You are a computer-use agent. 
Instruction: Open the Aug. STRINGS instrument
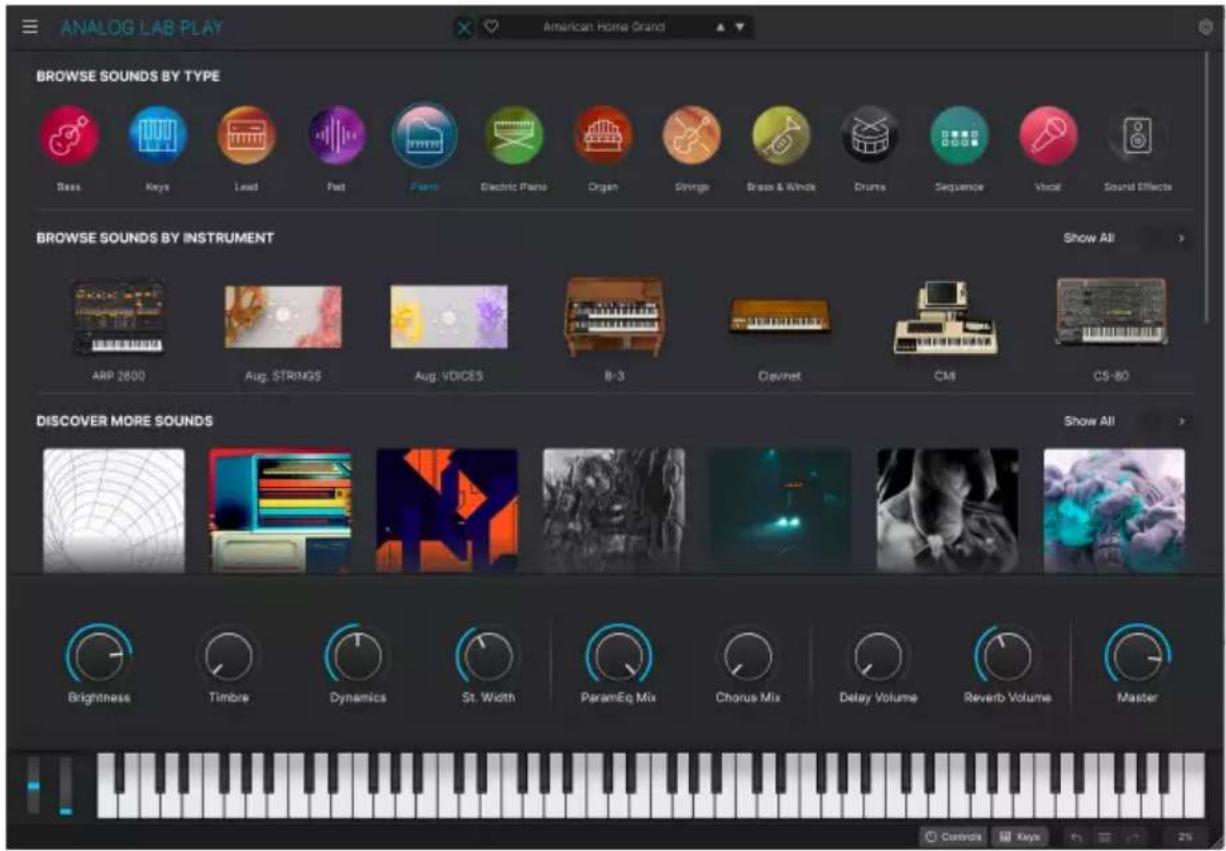click(x=283, y=317)
